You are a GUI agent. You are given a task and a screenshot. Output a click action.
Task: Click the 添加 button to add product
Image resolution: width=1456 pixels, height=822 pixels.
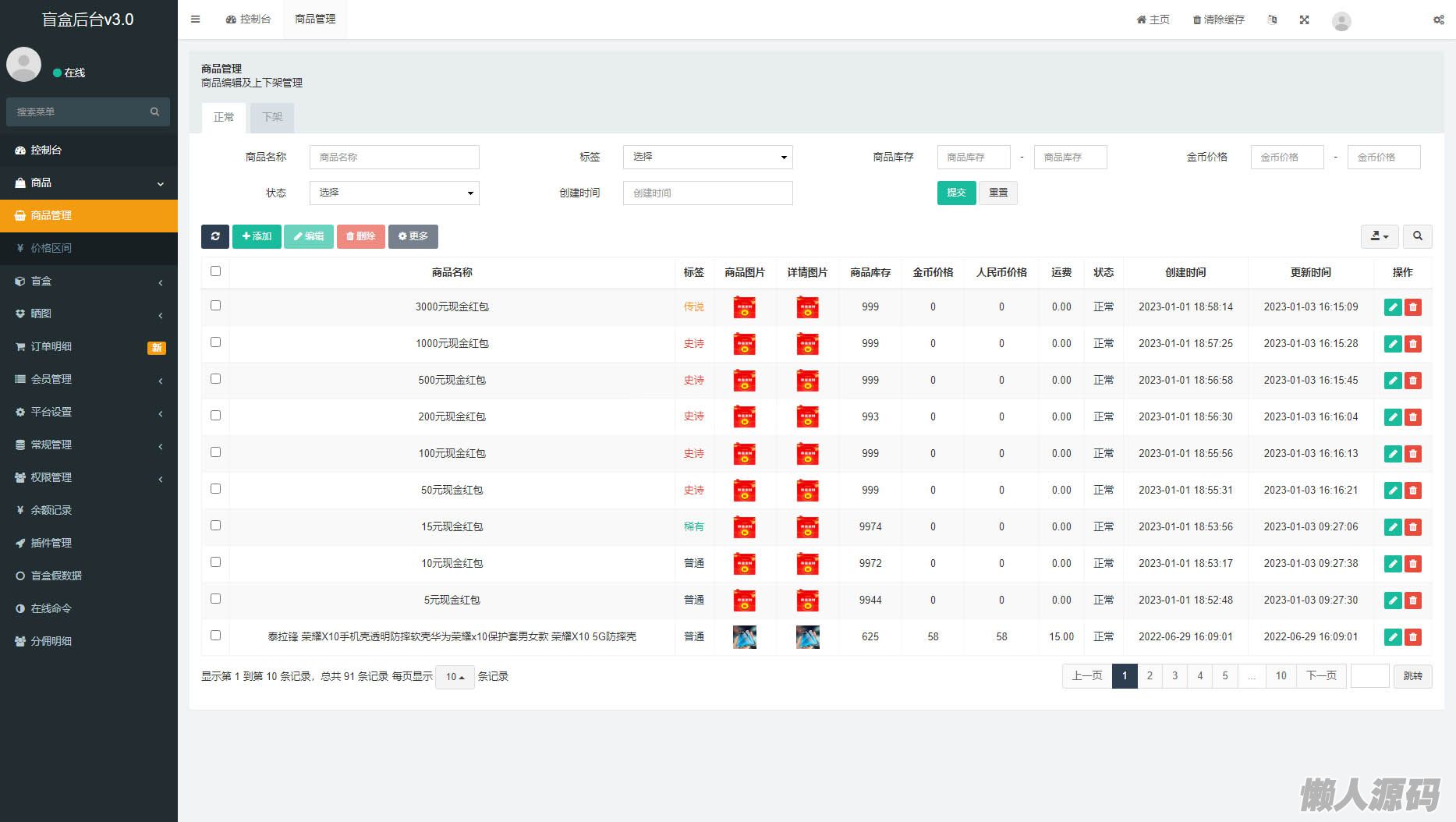coord(257,236)
